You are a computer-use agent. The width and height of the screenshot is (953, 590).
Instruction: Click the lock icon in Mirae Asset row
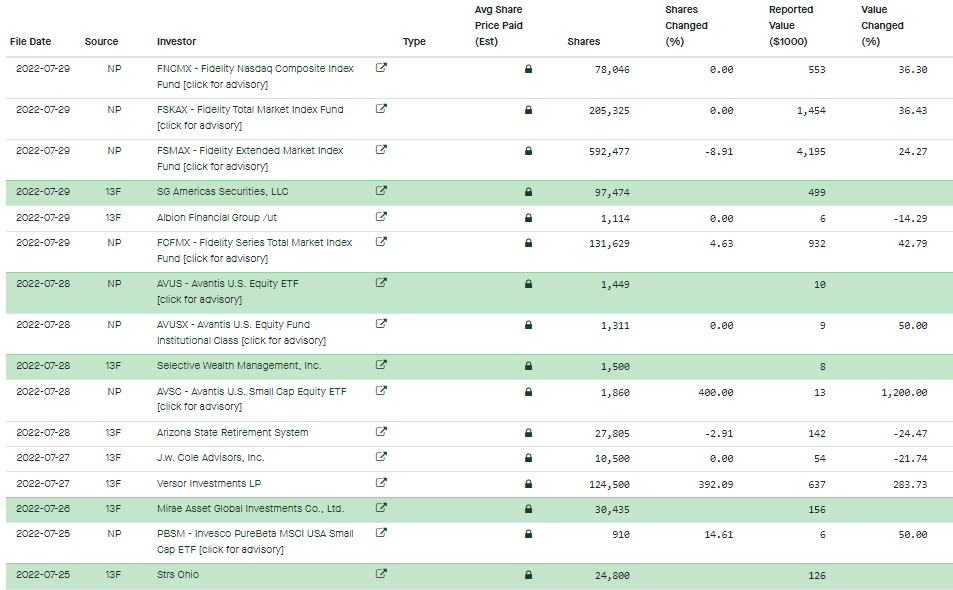pyautogui.click(x=528, y=509)
